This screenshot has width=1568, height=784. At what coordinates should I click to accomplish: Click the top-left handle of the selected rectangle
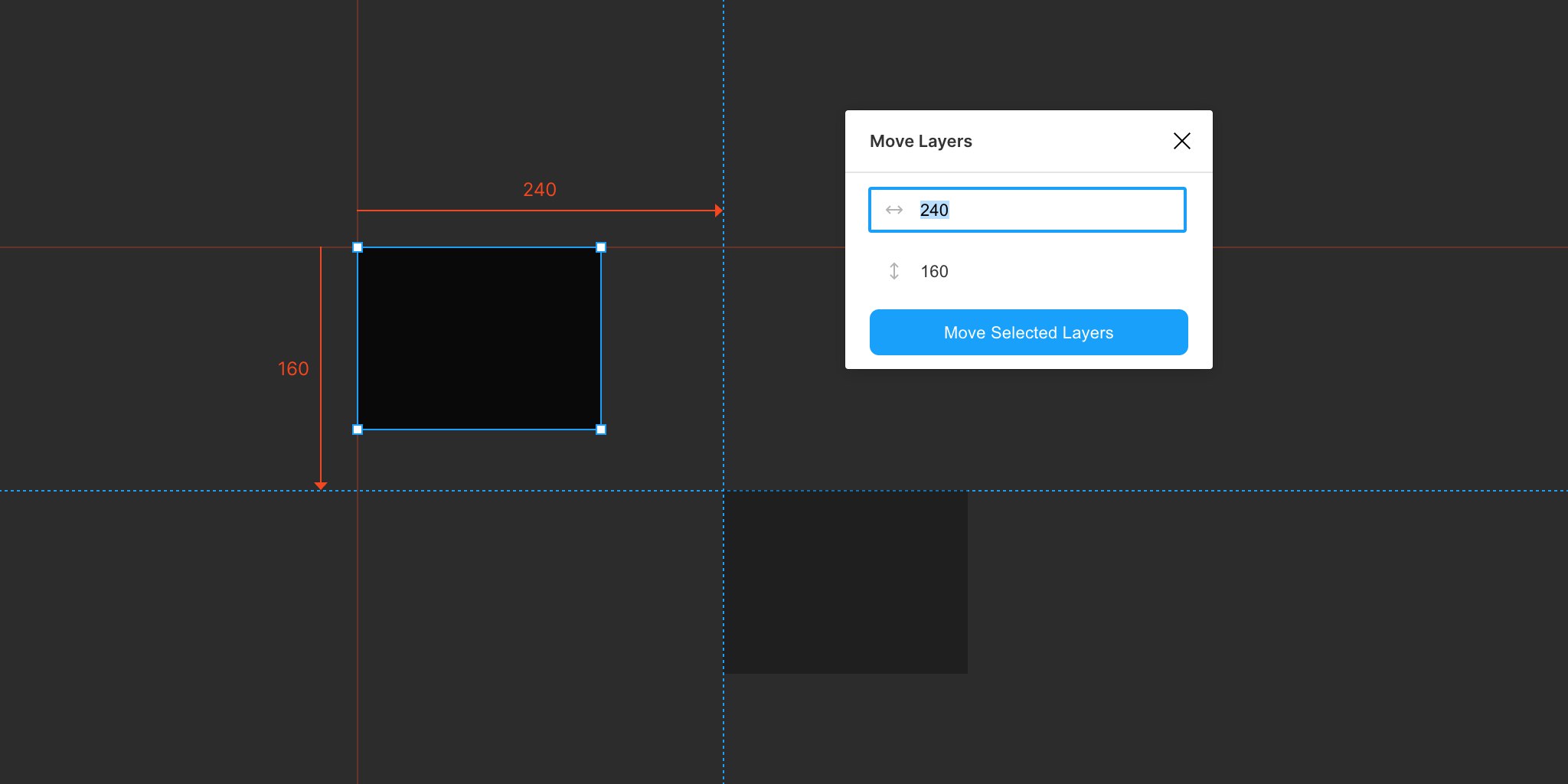pos(358,247)
